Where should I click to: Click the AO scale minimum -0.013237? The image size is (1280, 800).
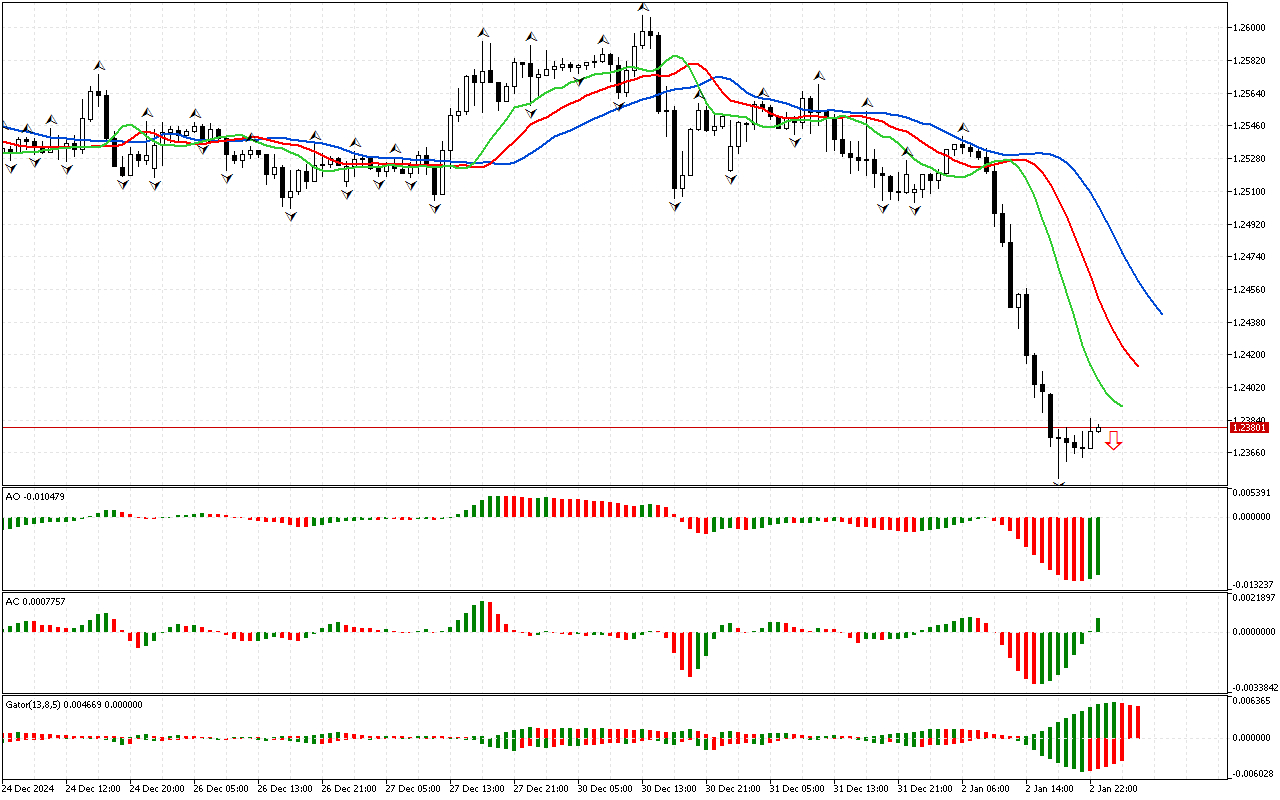(1251, 585)
